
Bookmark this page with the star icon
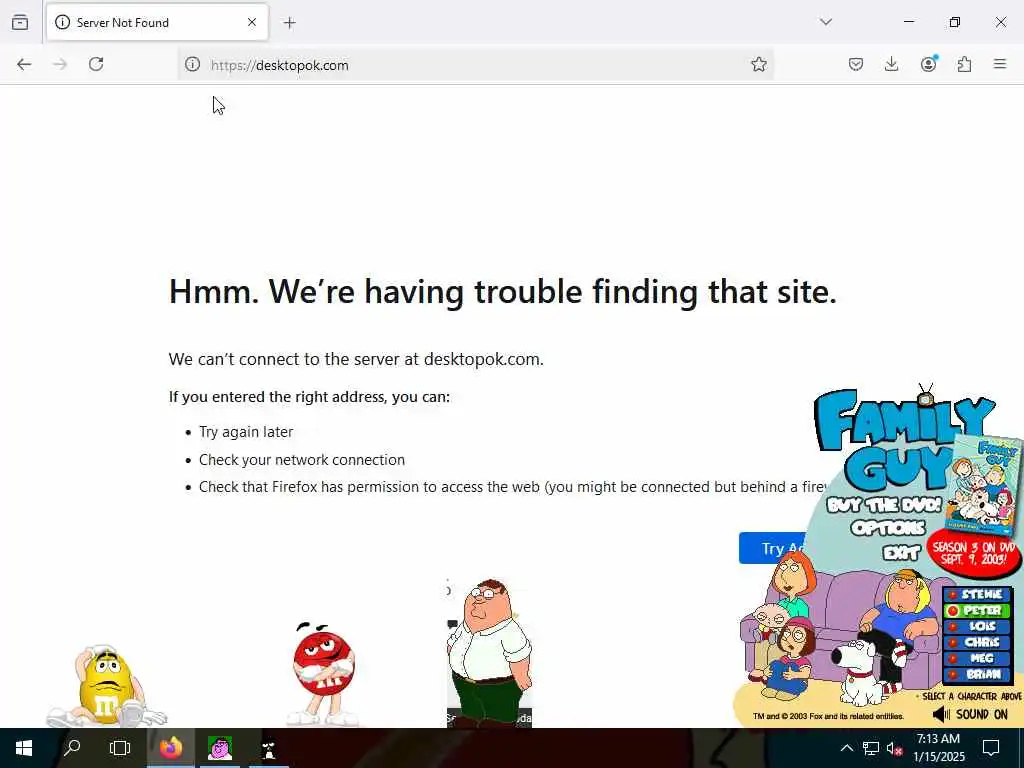click(758, 64)
